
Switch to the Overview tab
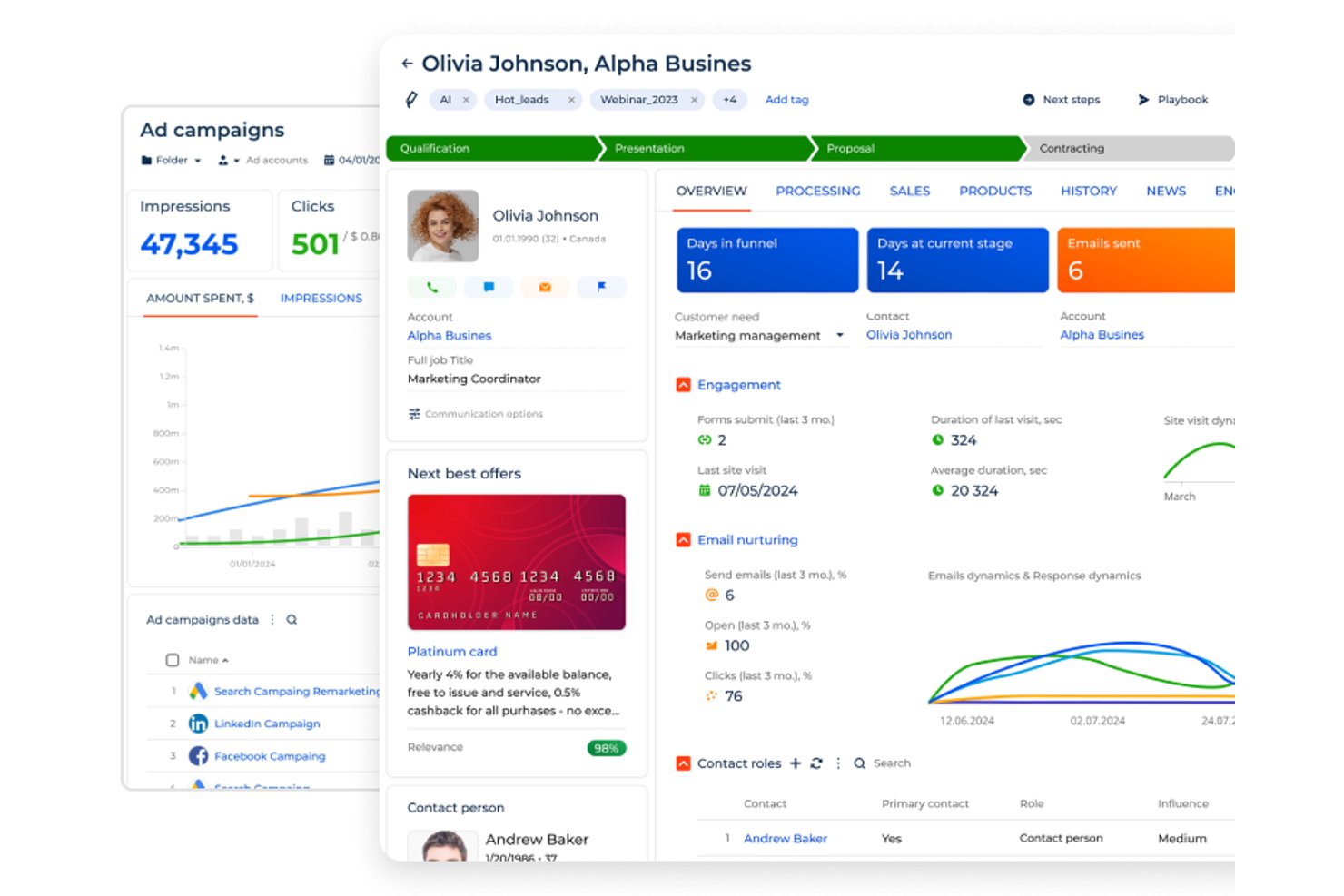(711, 192)
